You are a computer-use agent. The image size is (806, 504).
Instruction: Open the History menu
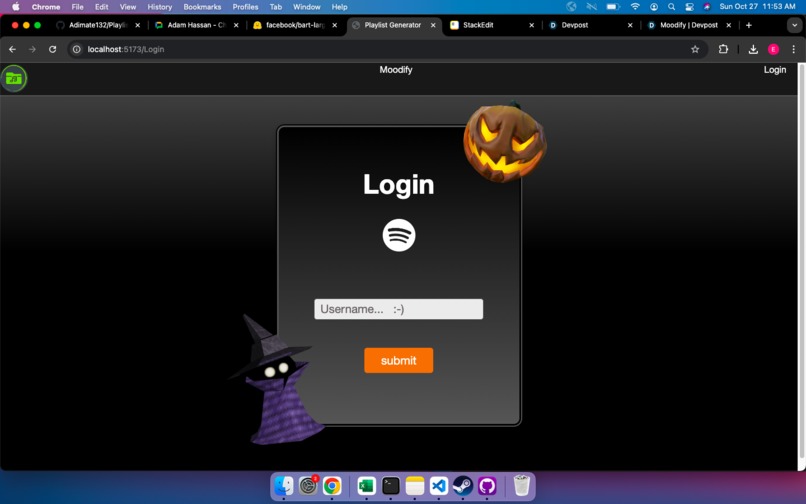(160, 7)
